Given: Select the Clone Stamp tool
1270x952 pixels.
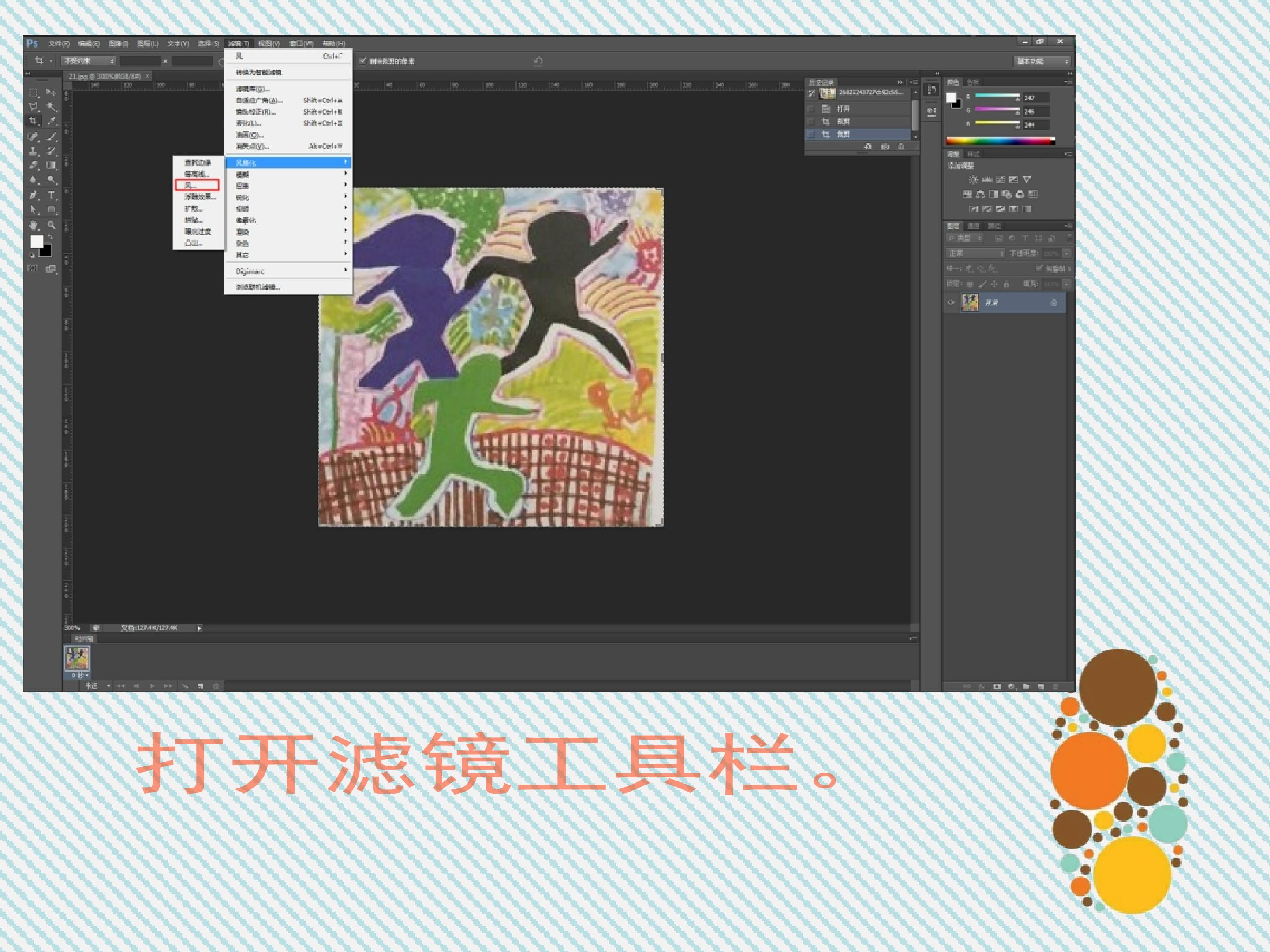Looking at the screenshot, I should click(x=34, y=151).
